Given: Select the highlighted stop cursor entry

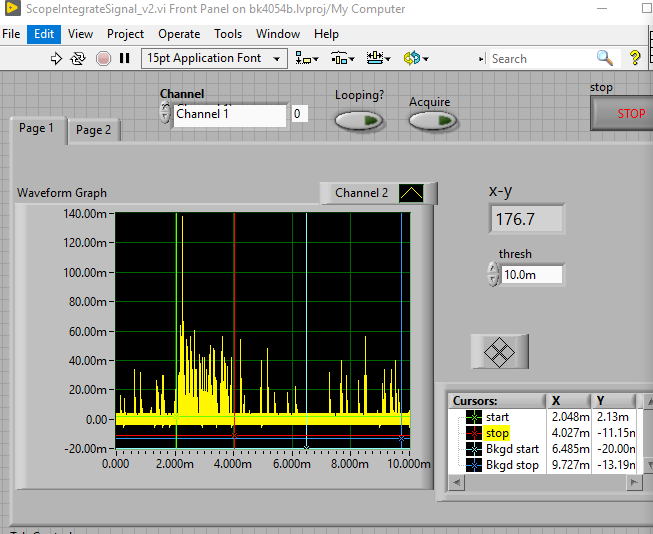Looking at the screenshot, I should pos(497,433).
